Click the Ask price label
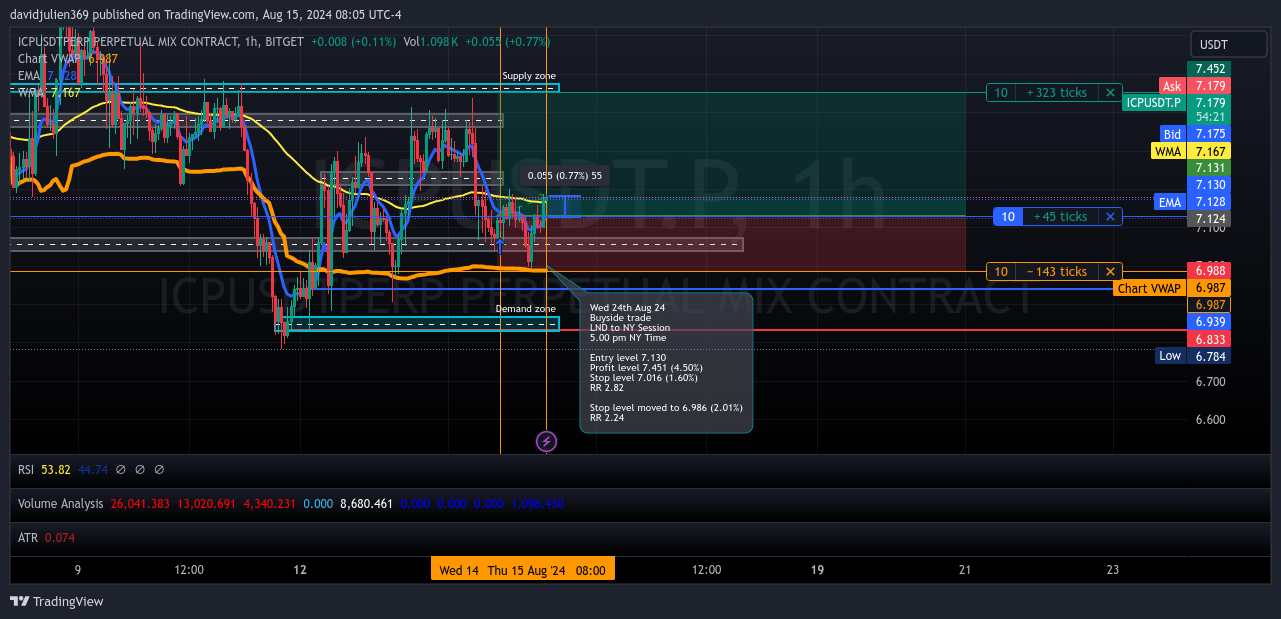1281x619 pixels. [1171, 86]
